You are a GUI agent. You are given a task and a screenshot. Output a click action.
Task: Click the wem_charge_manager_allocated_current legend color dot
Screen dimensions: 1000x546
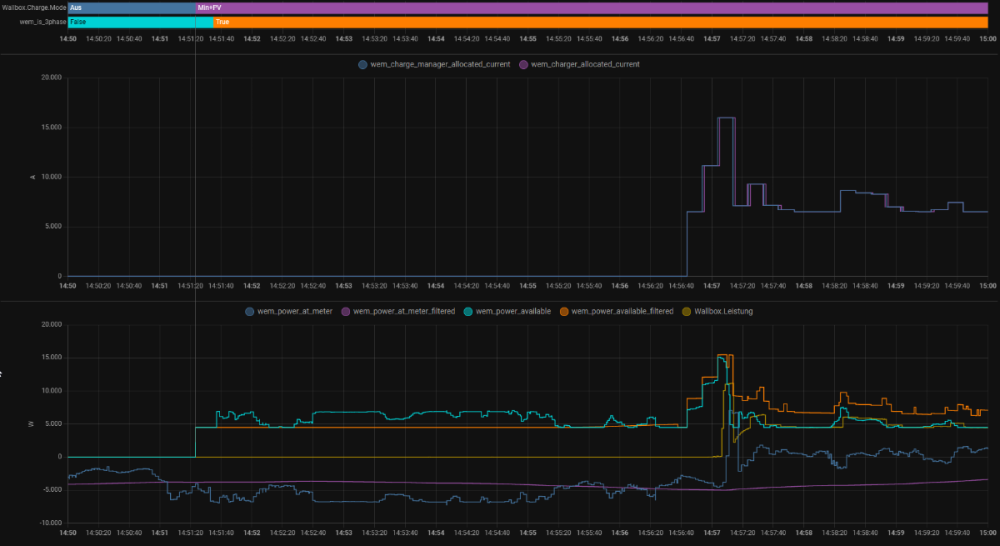click(363, 64)
